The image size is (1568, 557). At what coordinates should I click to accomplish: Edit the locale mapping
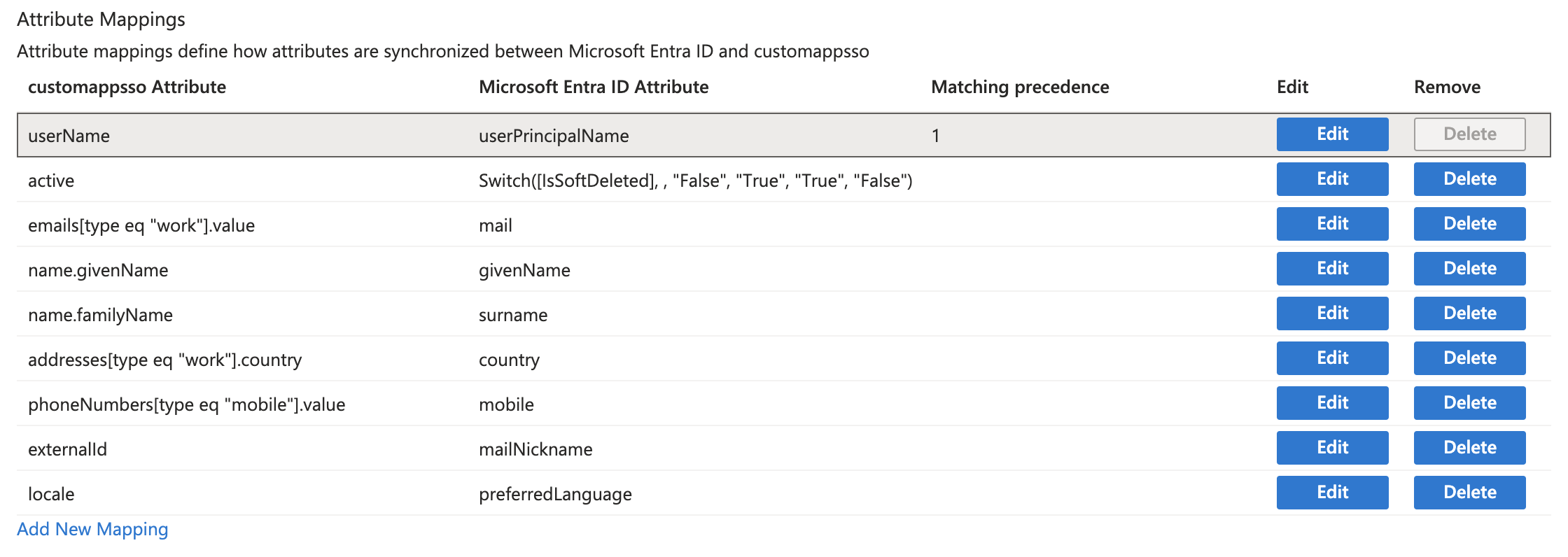coord(1332,493)
